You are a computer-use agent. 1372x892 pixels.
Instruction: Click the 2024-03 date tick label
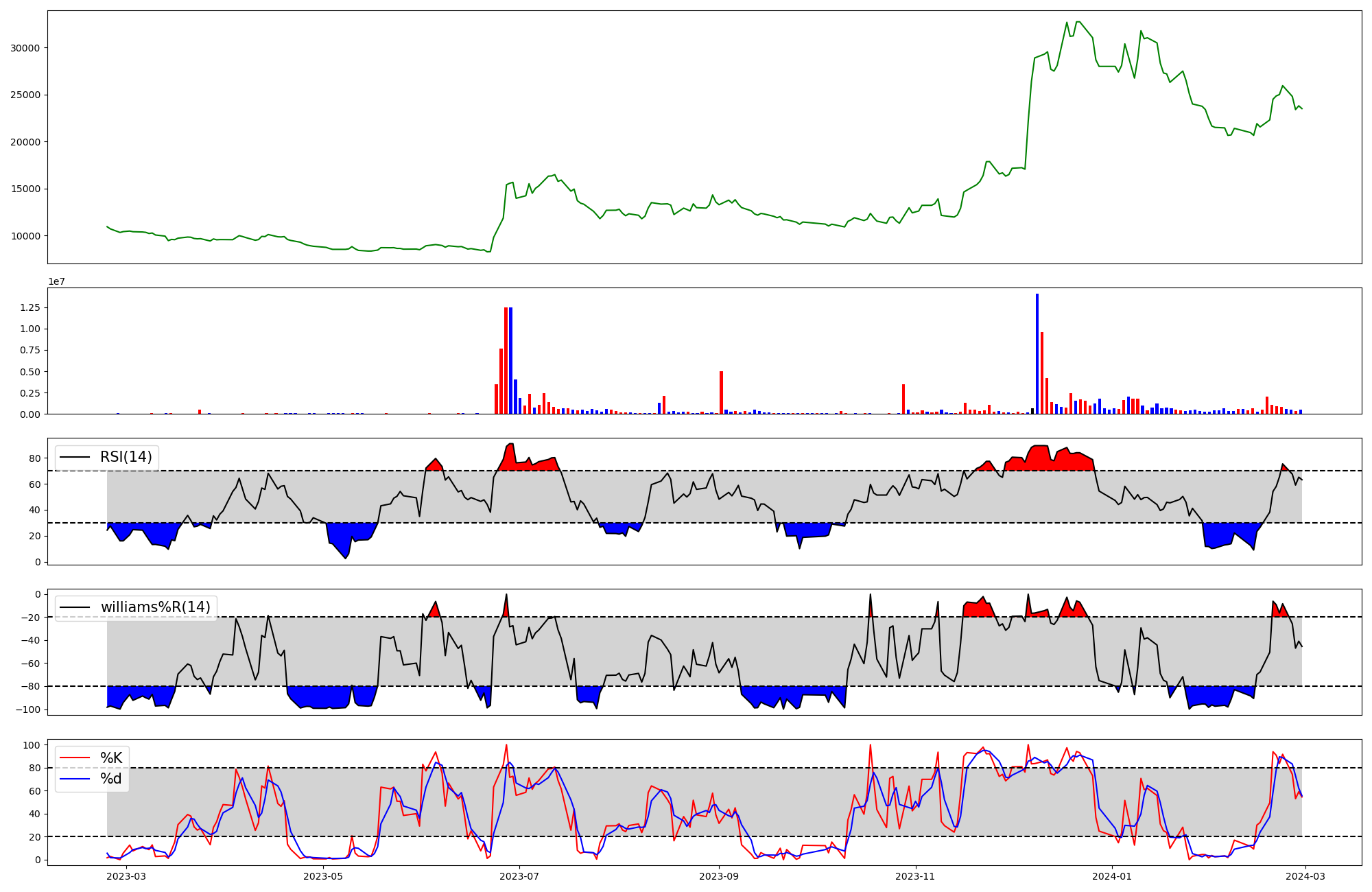coord(1305,876)
